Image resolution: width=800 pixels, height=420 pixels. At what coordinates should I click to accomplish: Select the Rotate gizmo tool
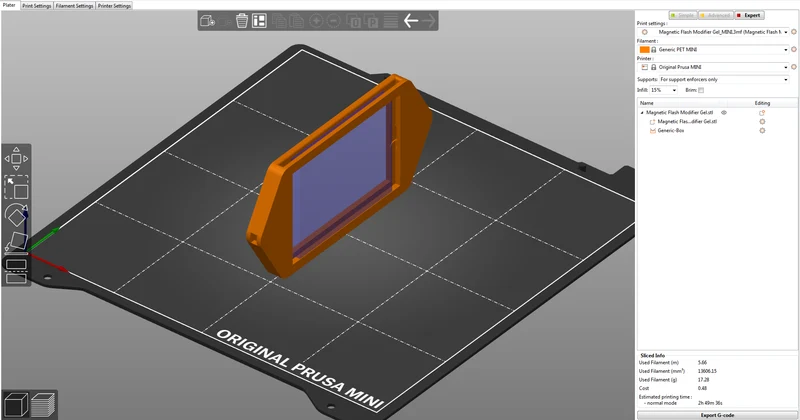(x=16, y=215)
